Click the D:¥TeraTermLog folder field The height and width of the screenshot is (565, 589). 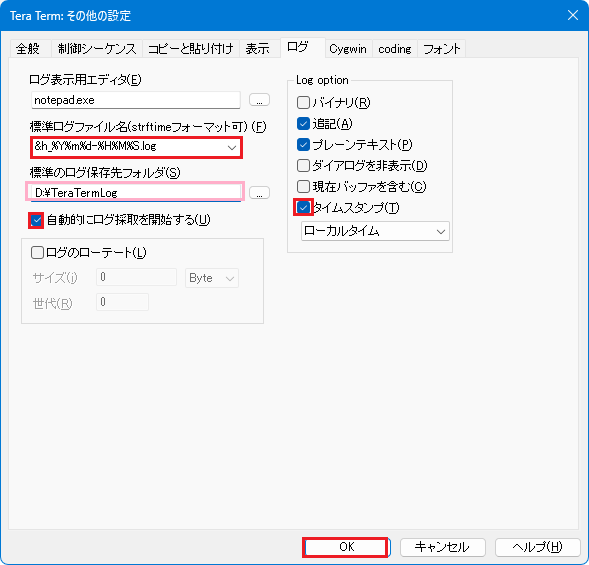click(136, 193)
